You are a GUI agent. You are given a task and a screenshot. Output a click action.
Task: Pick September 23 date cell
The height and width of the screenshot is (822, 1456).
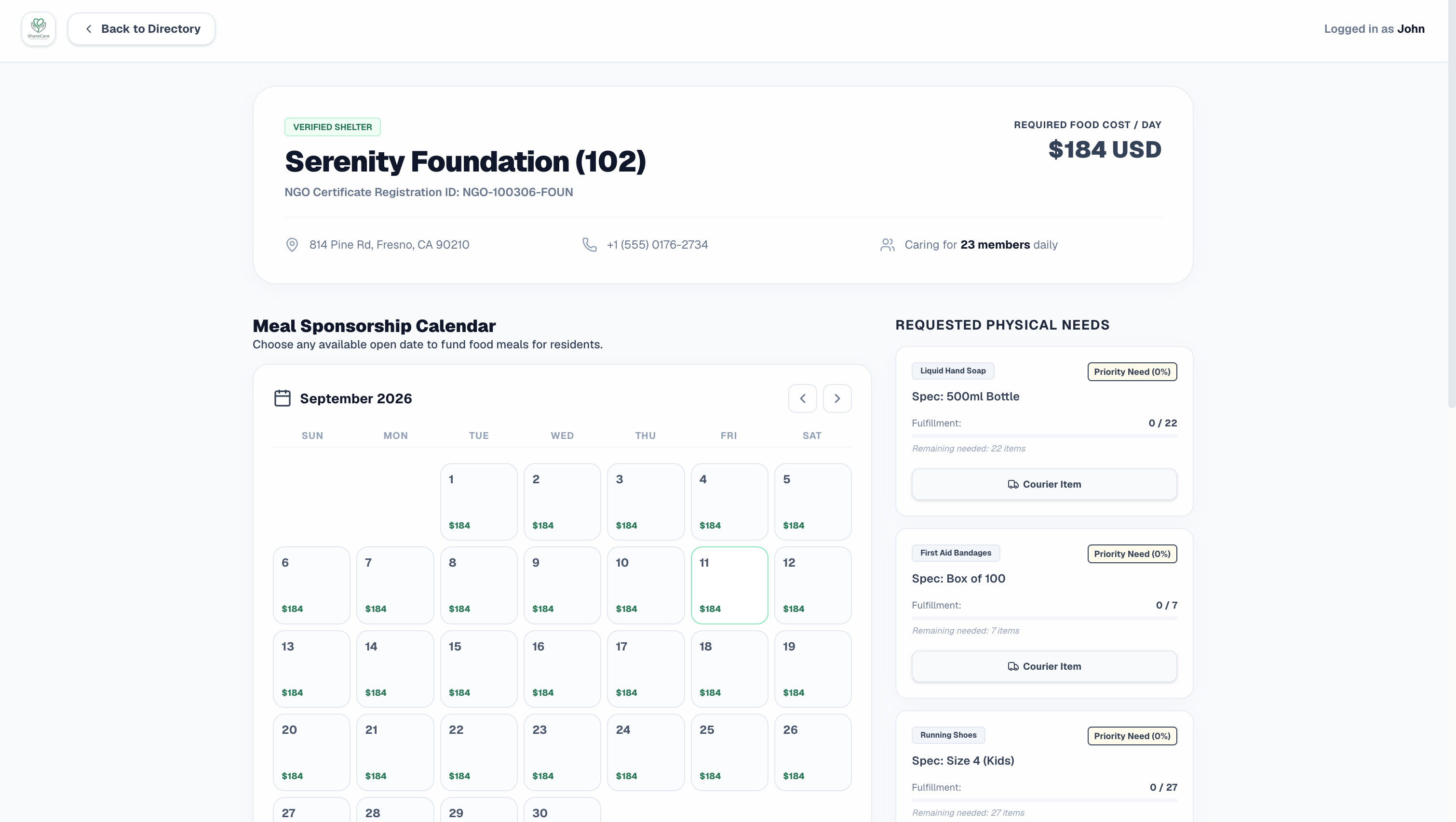(562, 752)
